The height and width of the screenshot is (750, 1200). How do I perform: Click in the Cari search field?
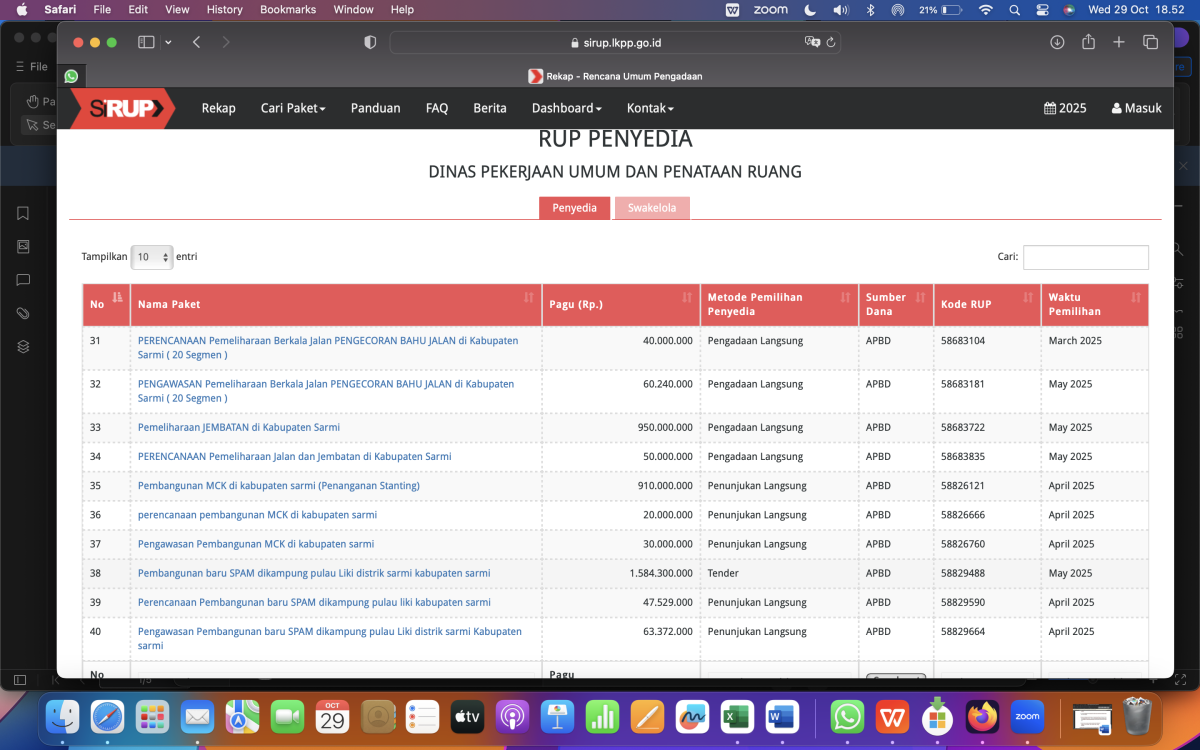[1085, 257]
